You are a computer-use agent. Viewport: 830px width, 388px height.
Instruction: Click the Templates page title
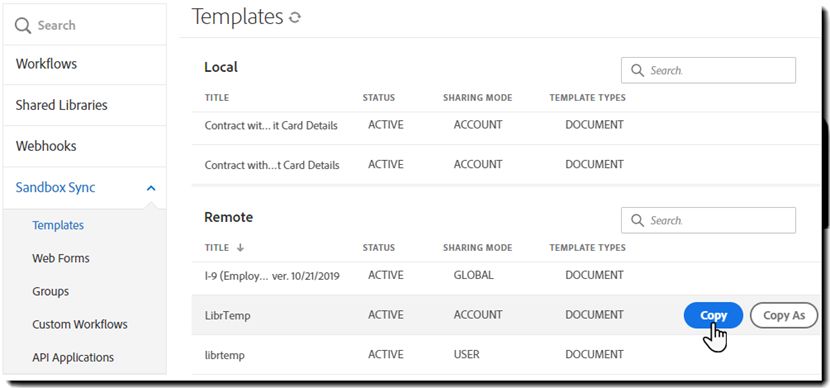pyautogui.click(x=238, y=17)
